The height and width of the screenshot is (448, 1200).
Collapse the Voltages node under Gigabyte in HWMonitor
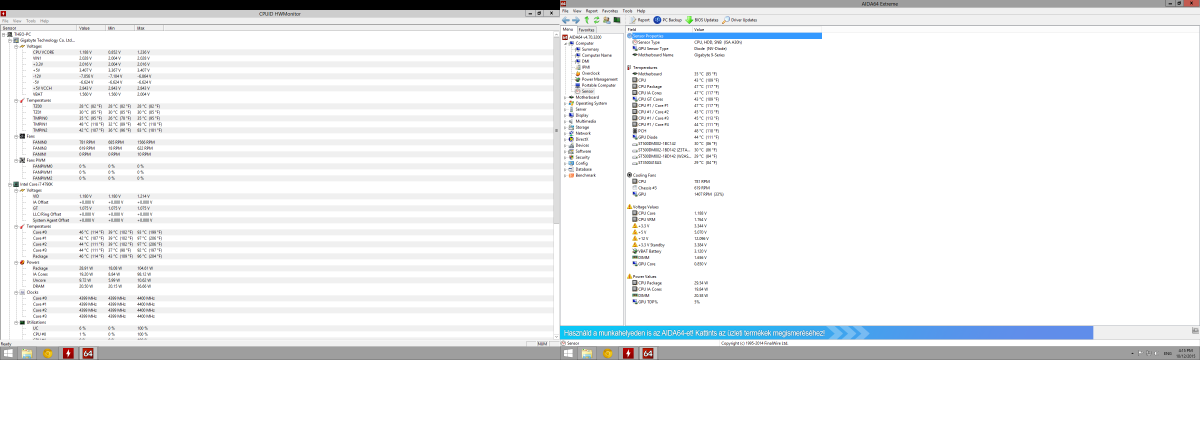[x=15, y=46]
